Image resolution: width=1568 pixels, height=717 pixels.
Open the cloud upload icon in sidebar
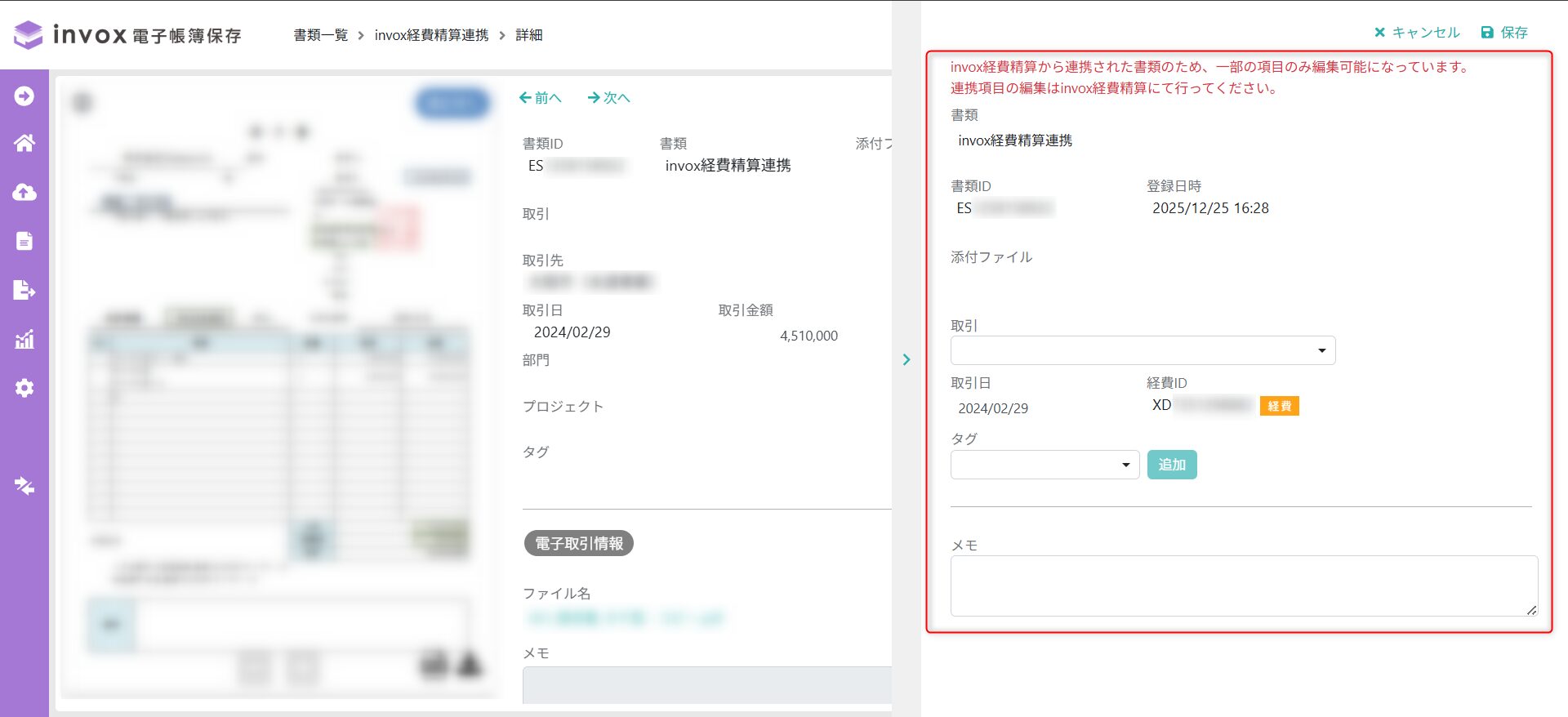(x=24, y=192)
